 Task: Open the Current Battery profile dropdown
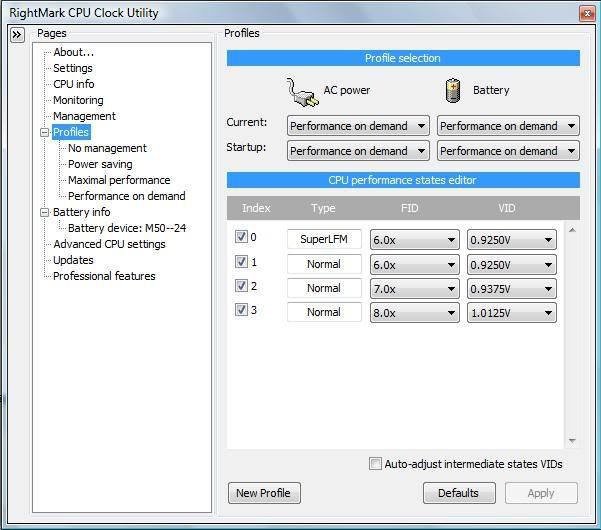508,126
